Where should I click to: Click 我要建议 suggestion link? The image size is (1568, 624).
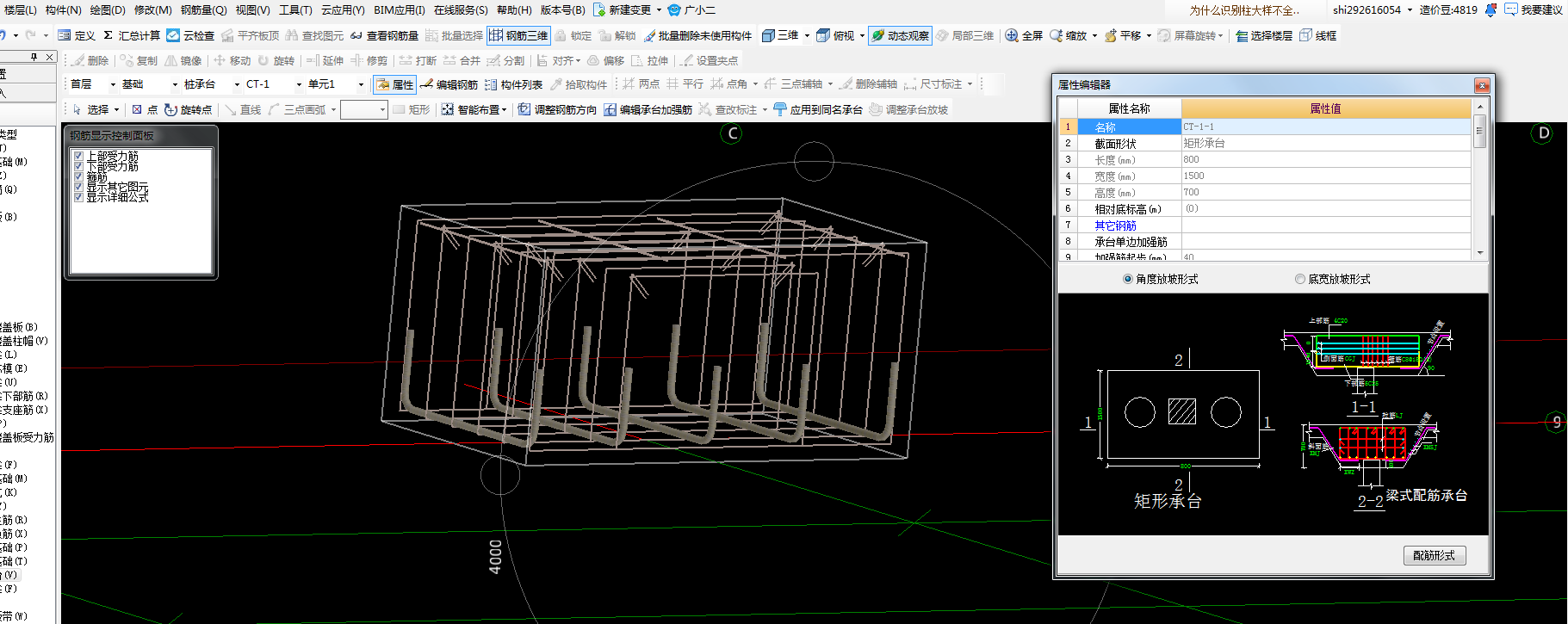click(x=1534, y=10)
